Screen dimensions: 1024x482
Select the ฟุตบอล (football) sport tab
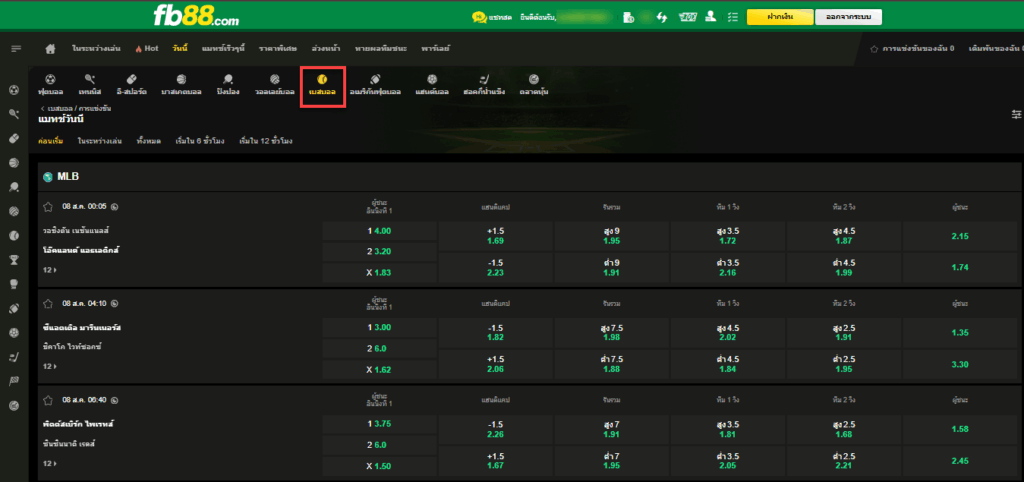click(x=50, y=86)
